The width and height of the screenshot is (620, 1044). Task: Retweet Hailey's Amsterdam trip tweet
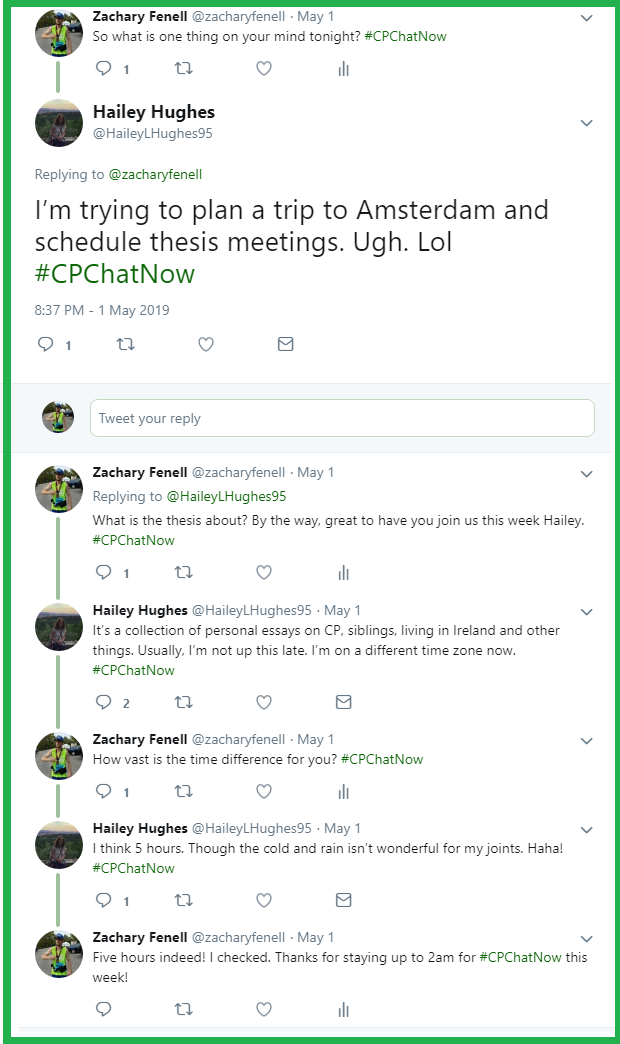125,344
